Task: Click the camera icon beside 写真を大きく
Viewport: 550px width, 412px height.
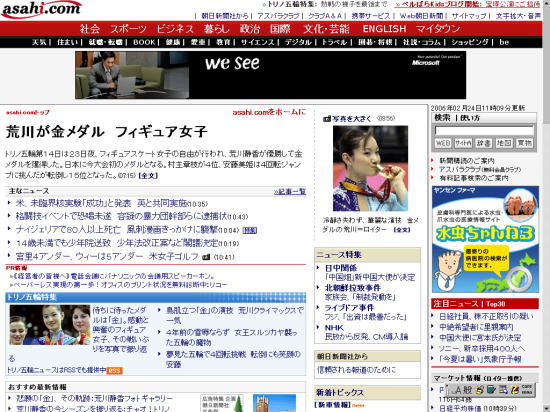Action: pos(327,119)
